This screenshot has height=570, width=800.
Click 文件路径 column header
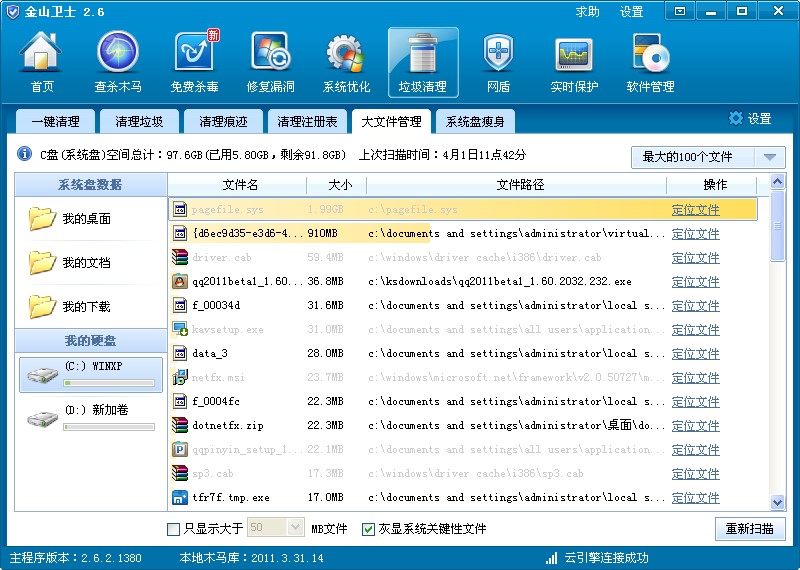click(x=517, y=185)
